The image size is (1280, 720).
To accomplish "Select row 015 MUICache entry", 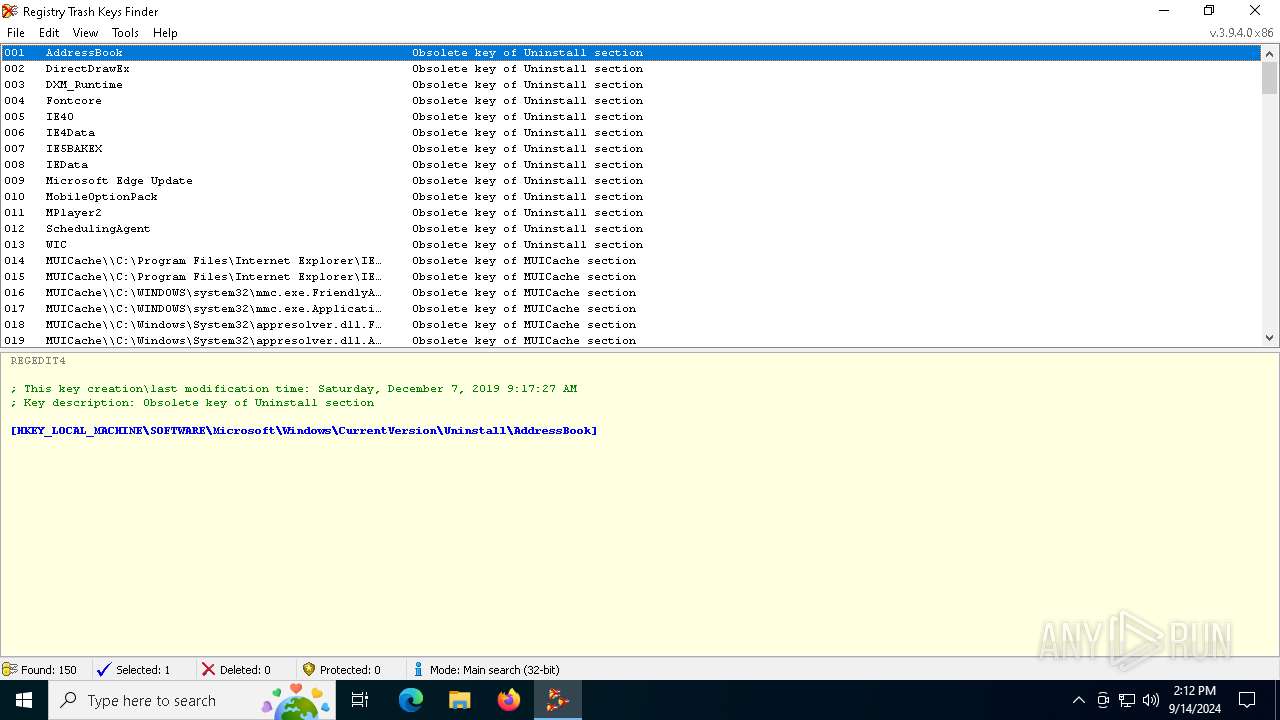I will tap(631, 277).
